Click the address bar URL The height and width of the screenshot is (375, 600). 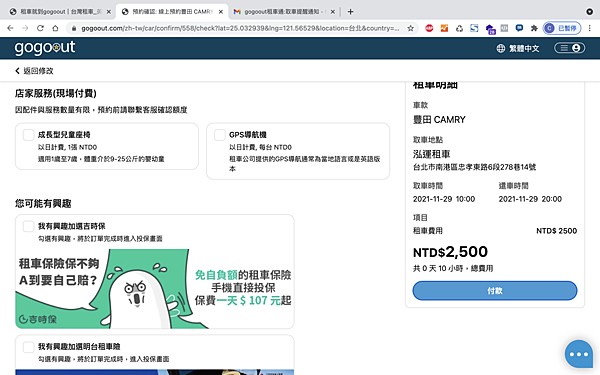pyautogui.click(x=240, y=28)
